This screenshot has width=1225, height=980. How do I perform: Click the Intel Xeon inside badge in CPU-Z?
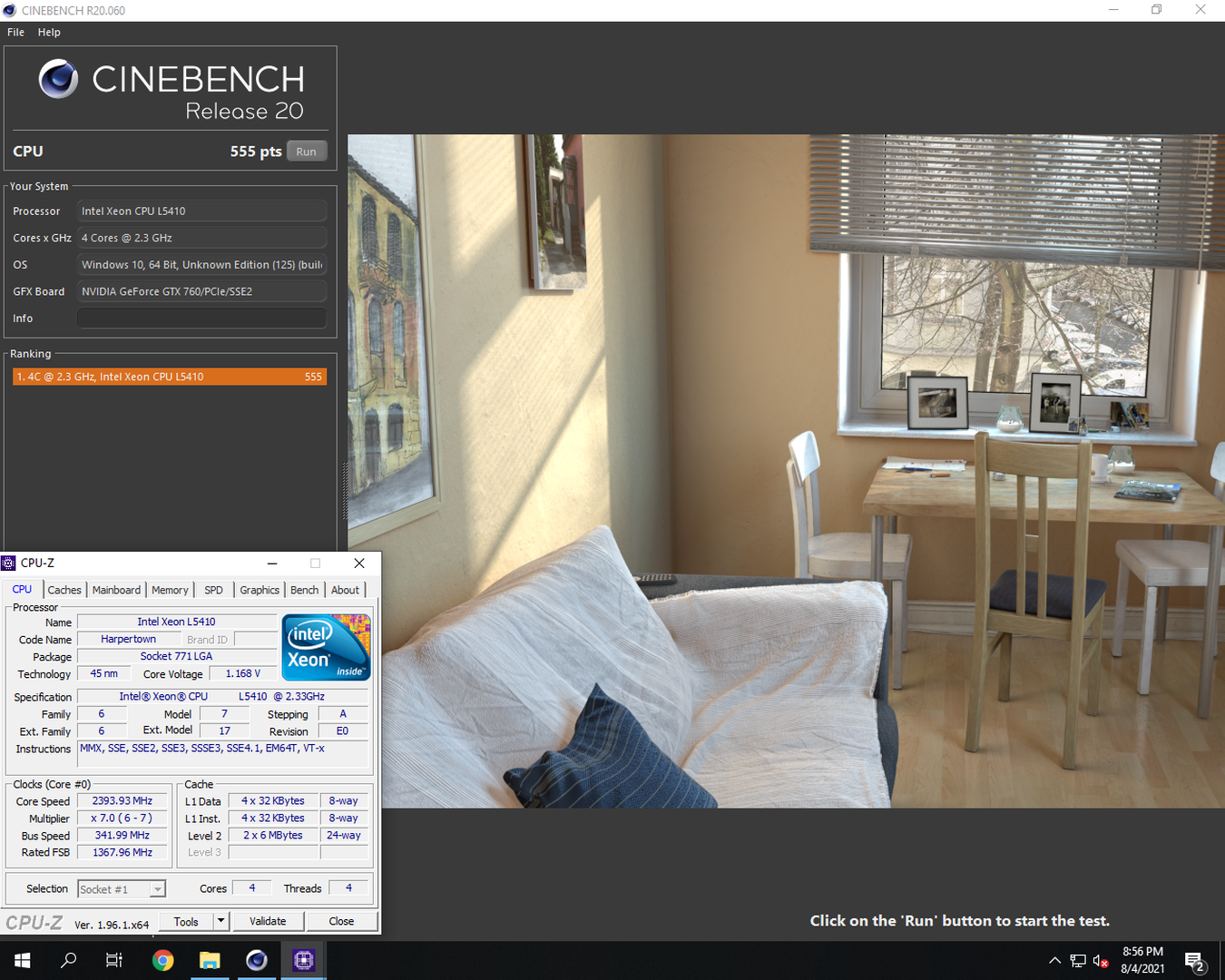click(x=326, y=647)
